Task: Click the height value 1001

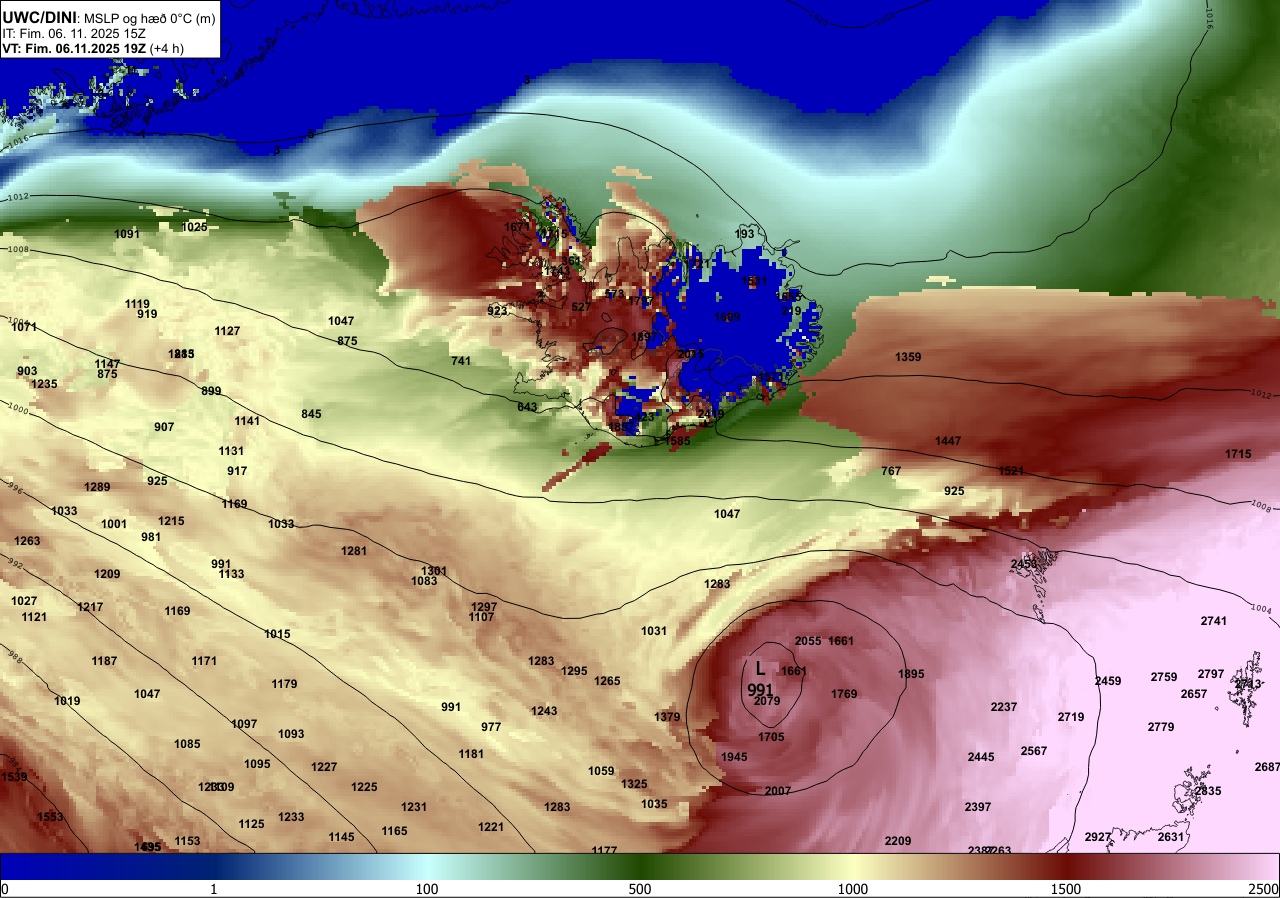Action: (x=114, y=524)
